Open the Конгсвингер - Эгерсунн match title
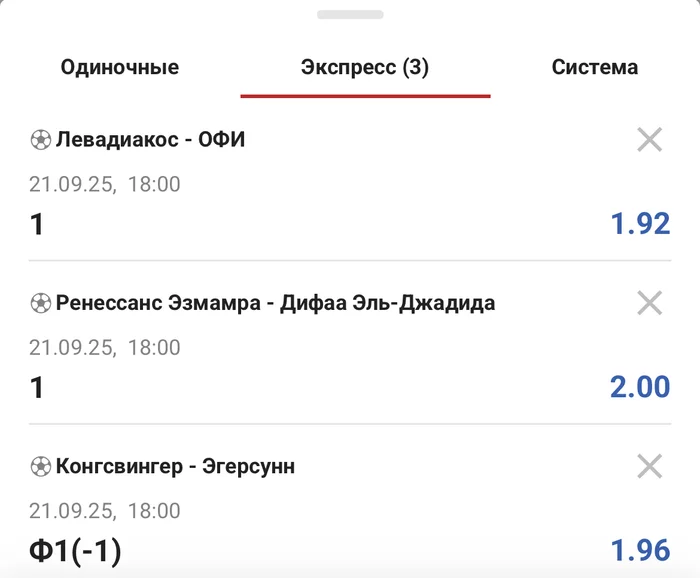This screenshot has width=700, height=578. (175, 466)
